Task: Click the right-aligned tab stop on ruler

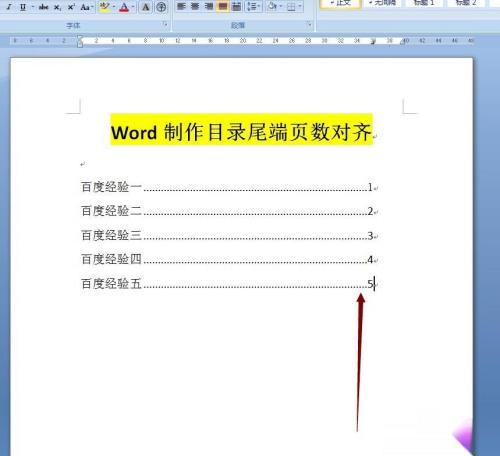Action: [x=373, y=42]
